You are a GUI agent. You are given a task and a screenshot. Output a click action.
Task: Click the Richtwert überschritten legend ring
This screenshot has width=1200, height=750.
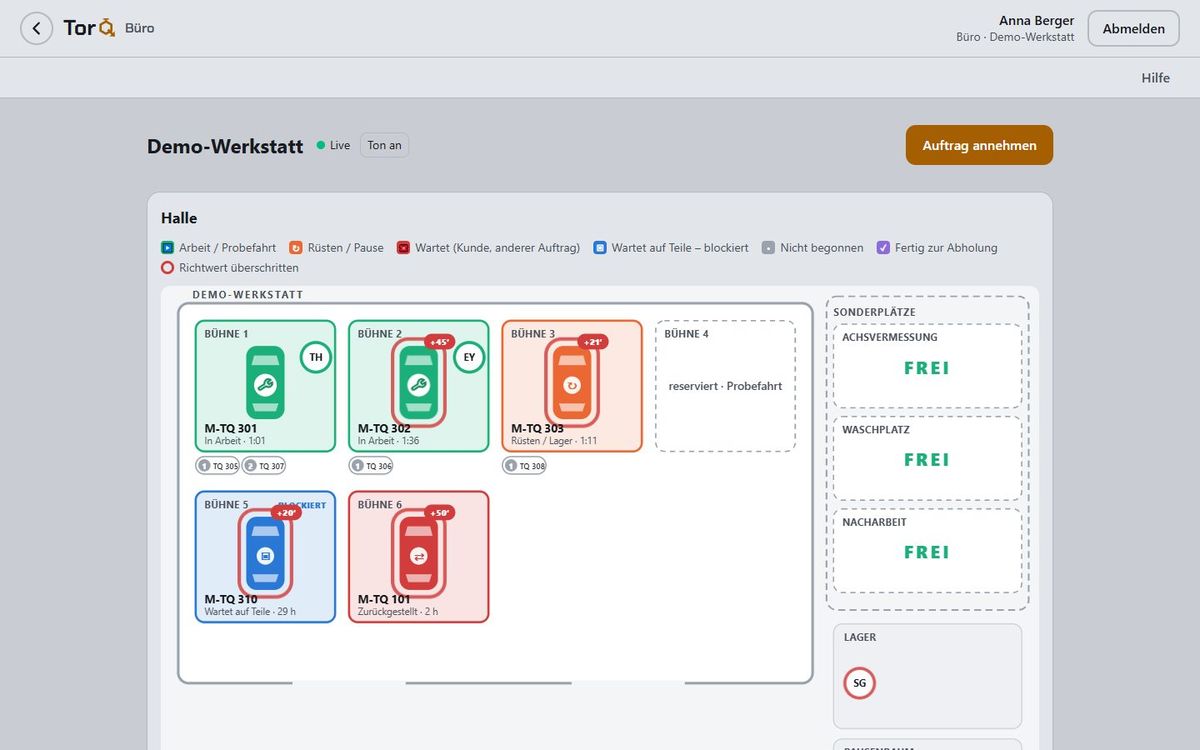tap(168, 268)
